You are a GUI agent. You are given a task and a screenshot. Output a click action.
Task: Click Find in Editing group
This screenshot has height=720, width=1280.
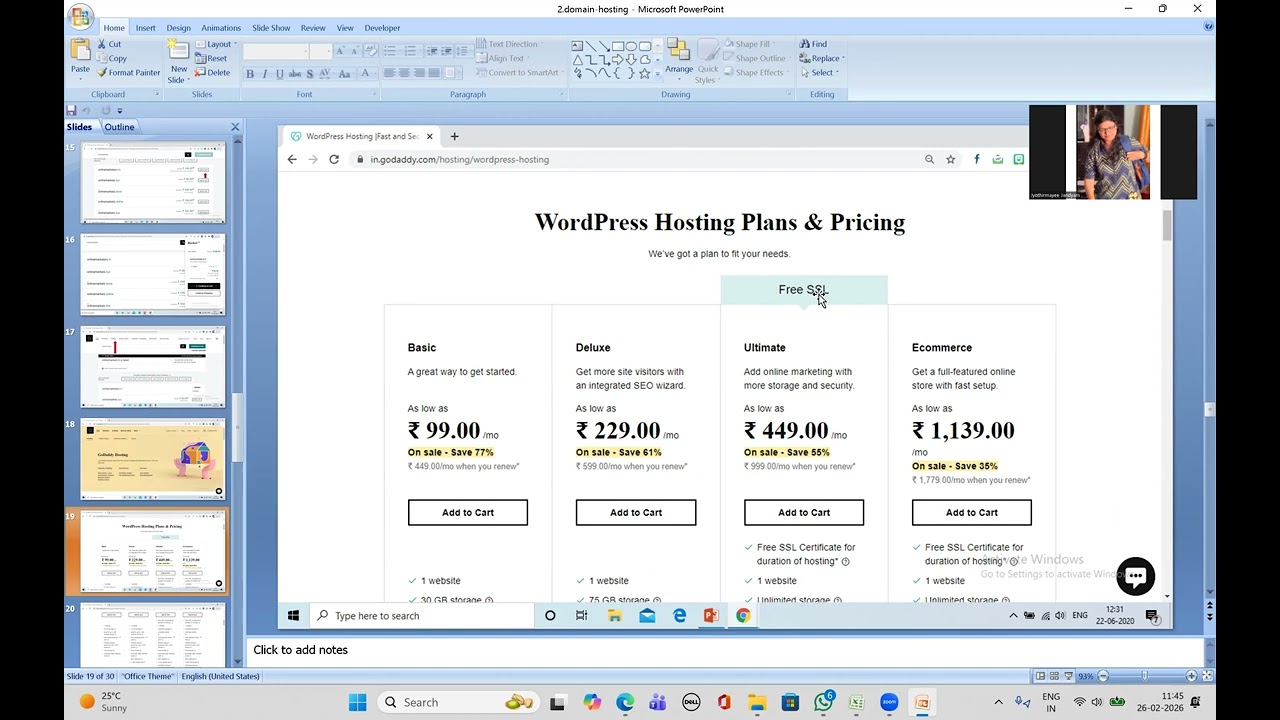(x=813, y=44)
